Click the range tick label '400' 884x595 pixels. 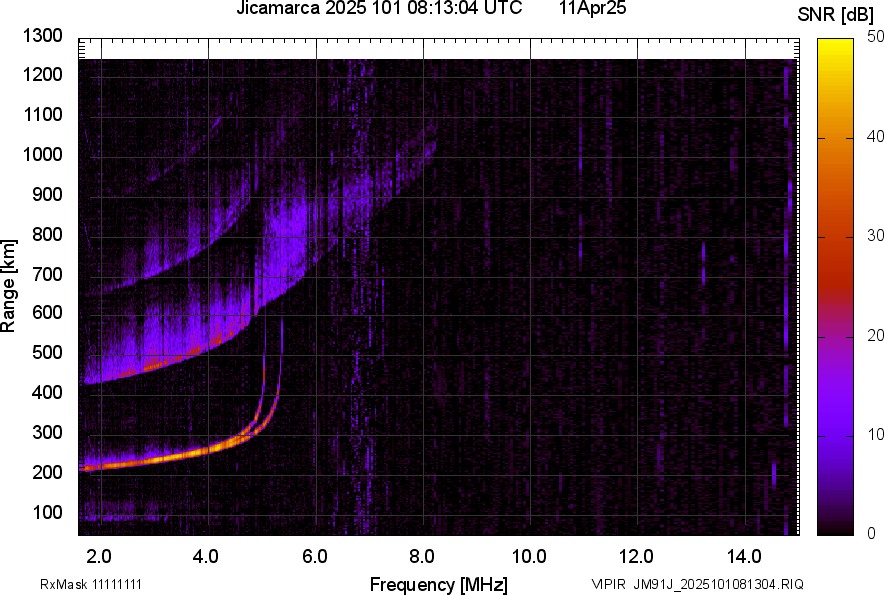(x=47, y=392)
